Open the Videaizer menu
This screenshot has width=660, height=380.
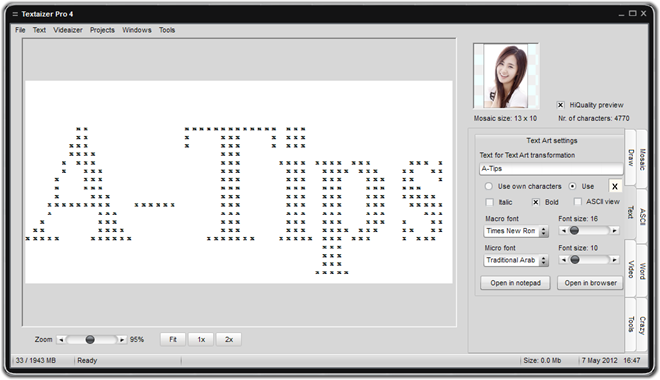(68, 30)
